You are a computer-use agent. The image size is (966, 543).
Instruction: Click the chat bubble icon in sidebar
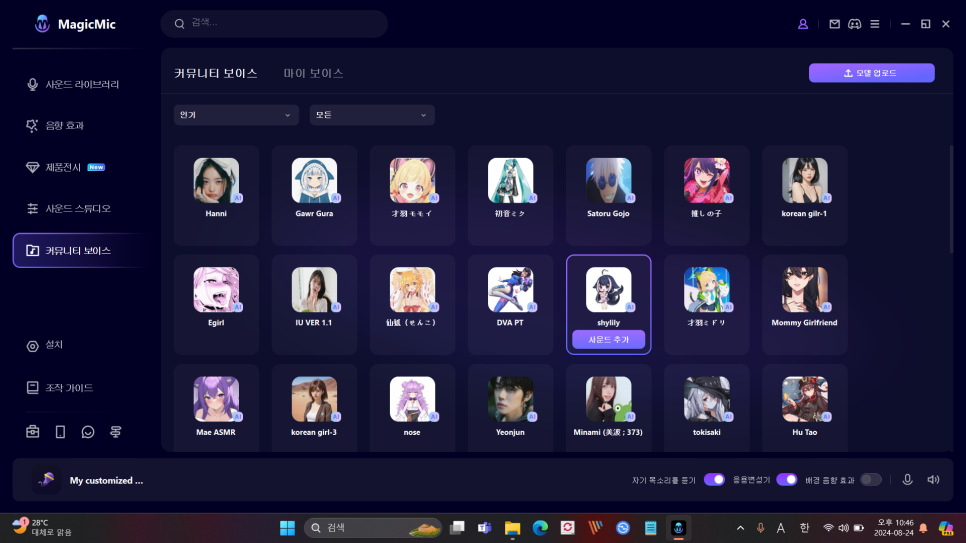(88, 431)
